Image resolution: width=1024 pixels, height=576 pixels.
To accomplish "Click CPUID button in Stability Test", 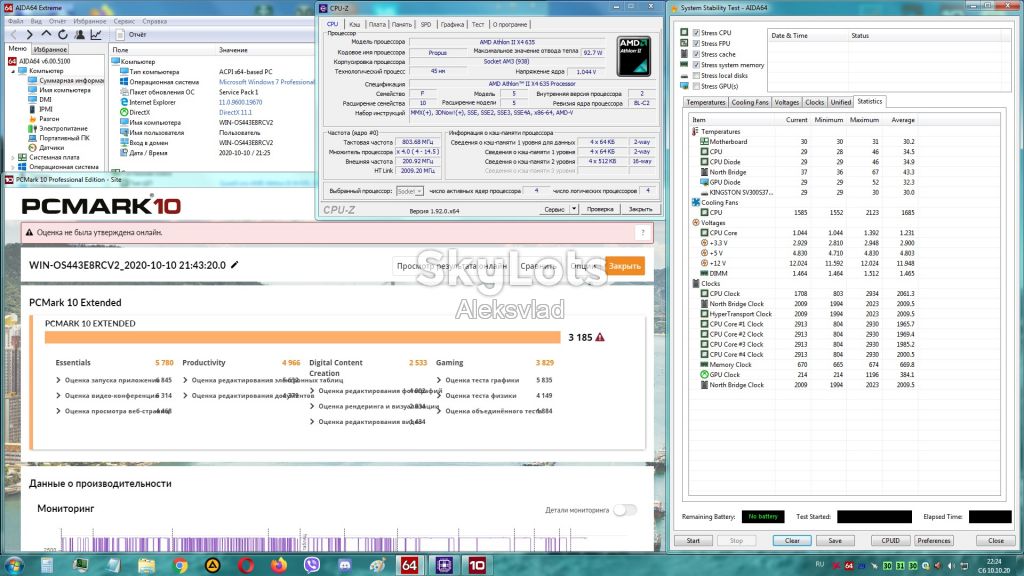I will pyautogui.click(x=890, y=541).
